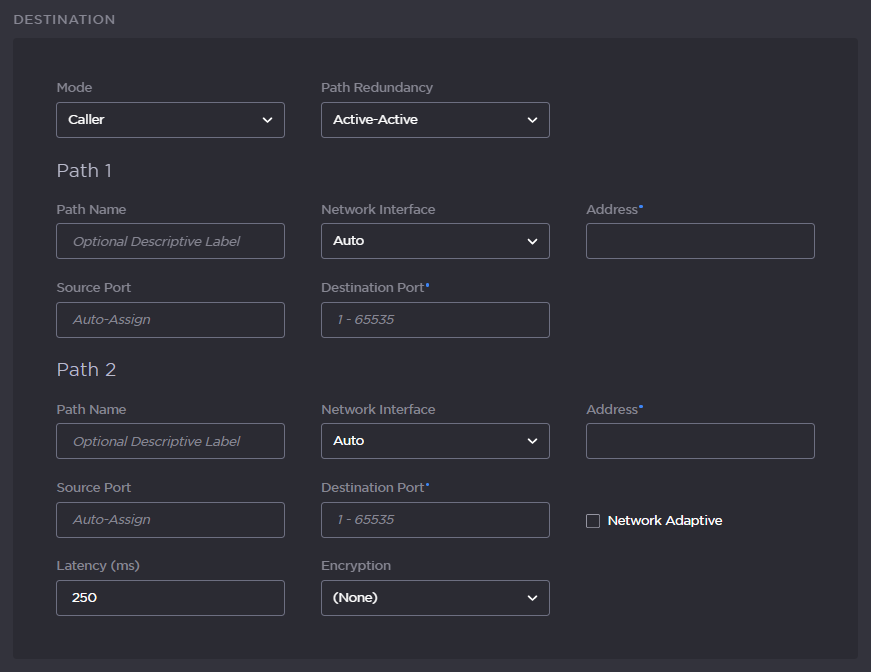Click the Path Redundancy chevron icon
Screen dimensions: 871x672
coord(533,119)
